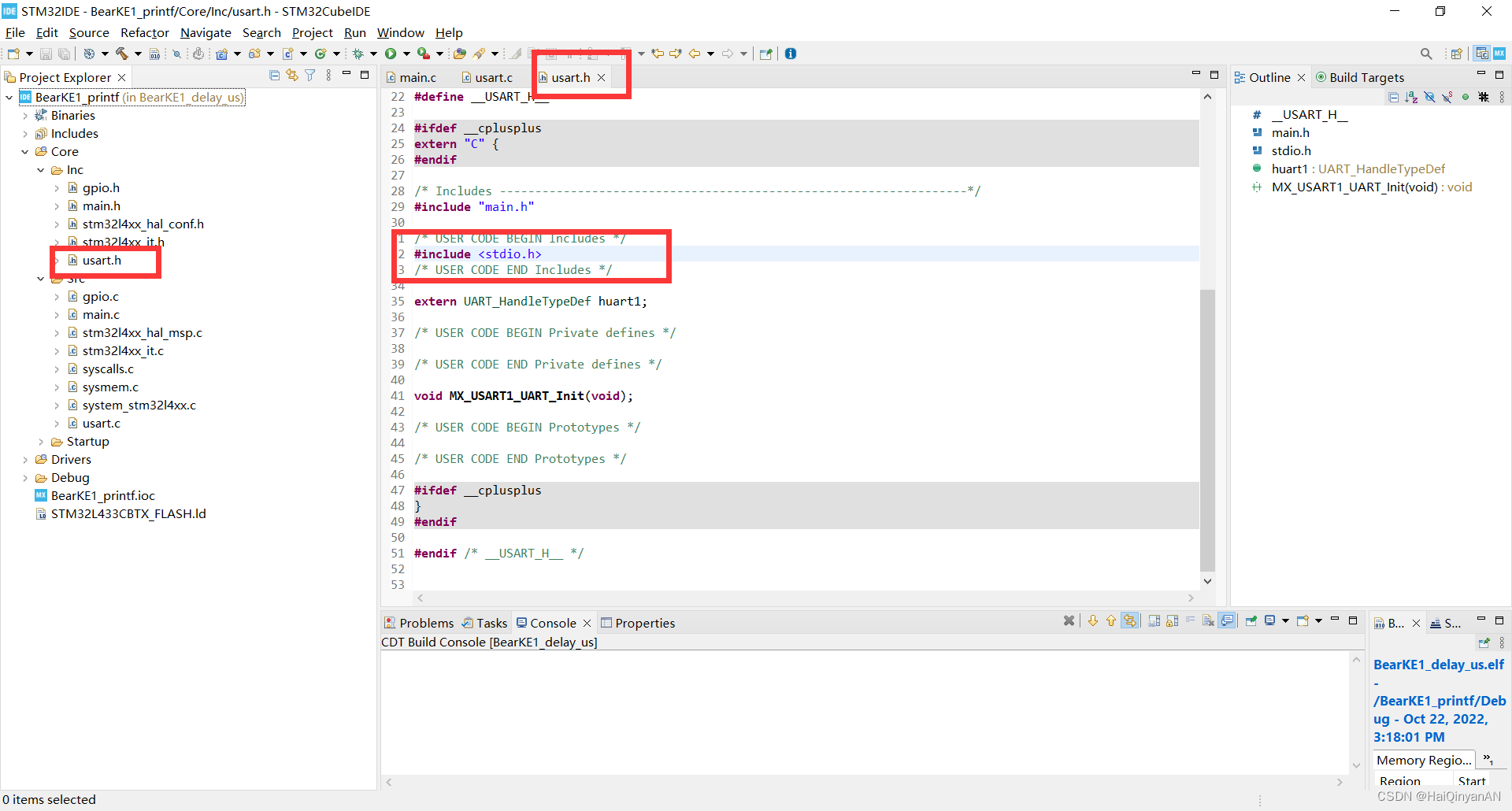
Task: Open the Properties tab
Action: [x=638, y=623]
